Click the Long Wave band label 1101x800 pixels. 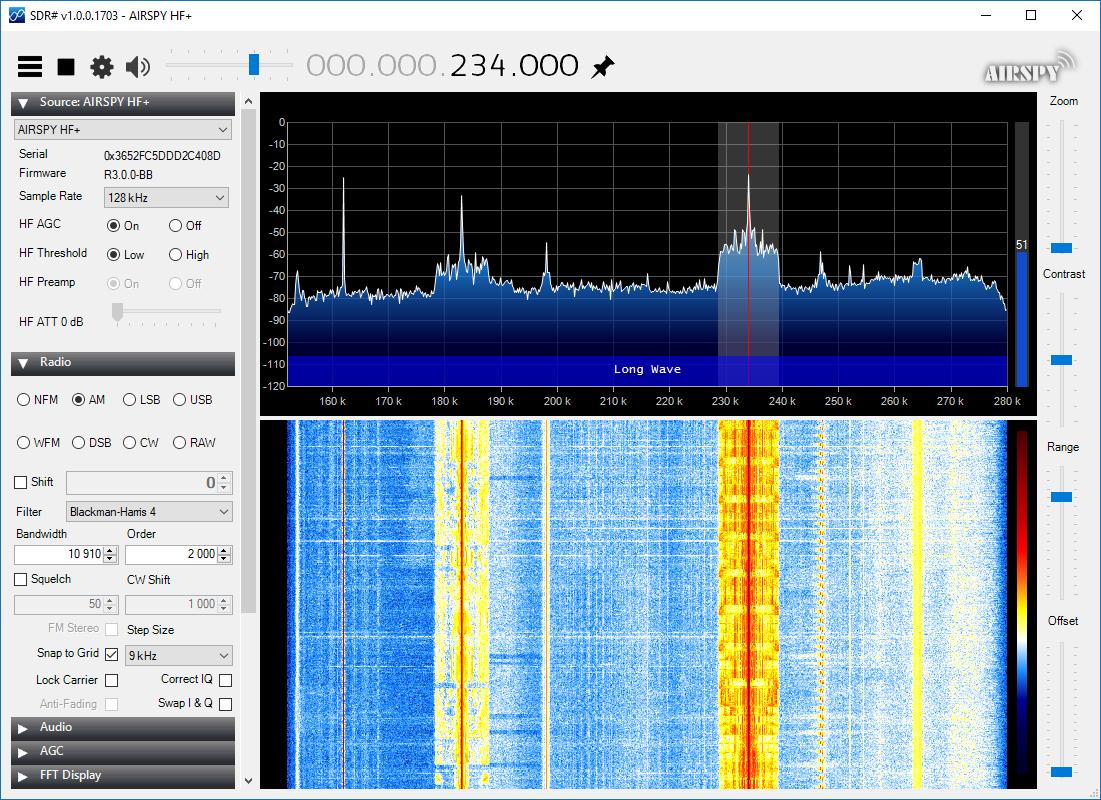pos(647,369)
